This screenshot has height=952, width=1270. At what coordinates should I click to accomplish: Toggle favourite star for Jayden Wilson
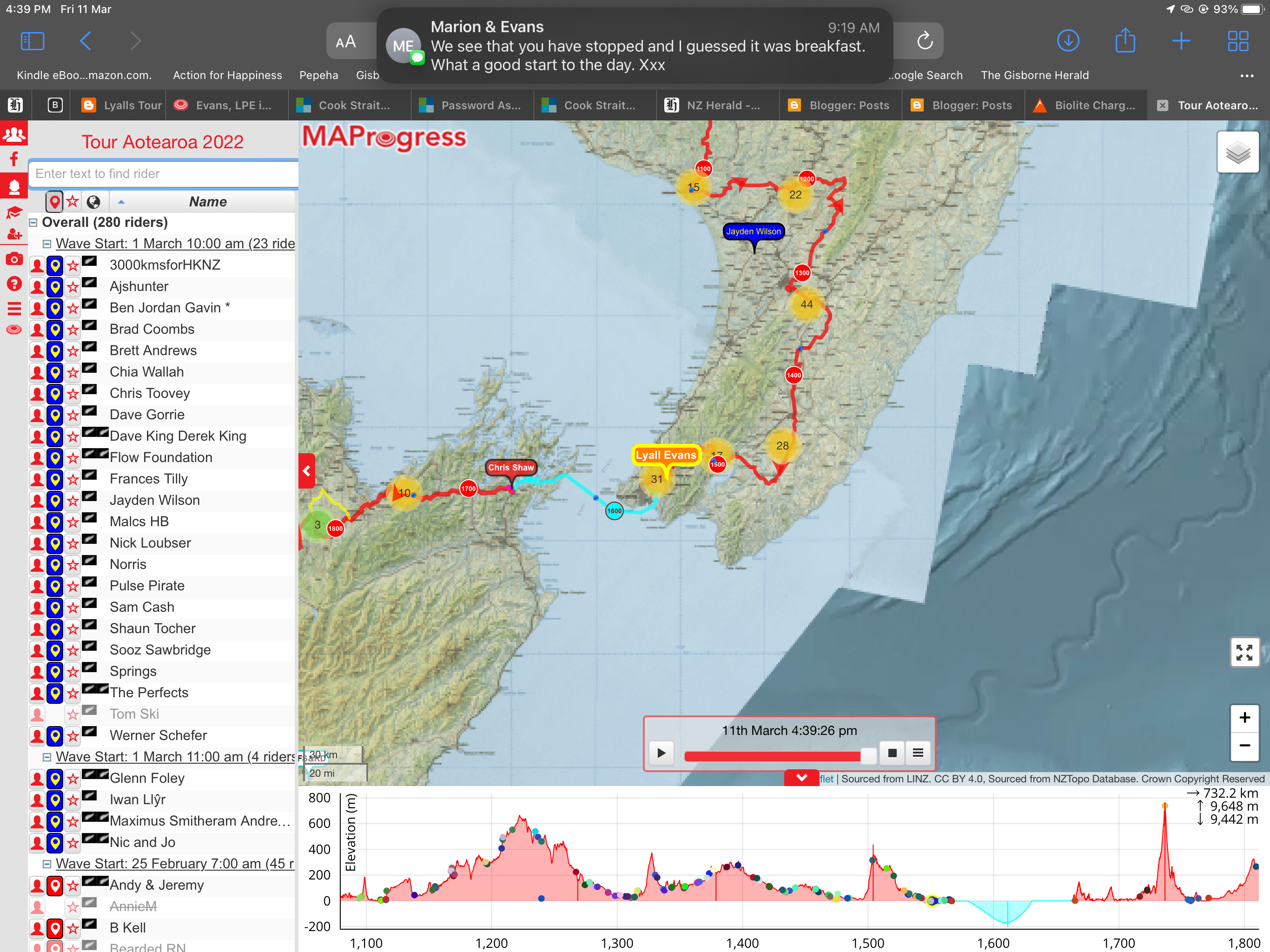click(x=73, y=501)
